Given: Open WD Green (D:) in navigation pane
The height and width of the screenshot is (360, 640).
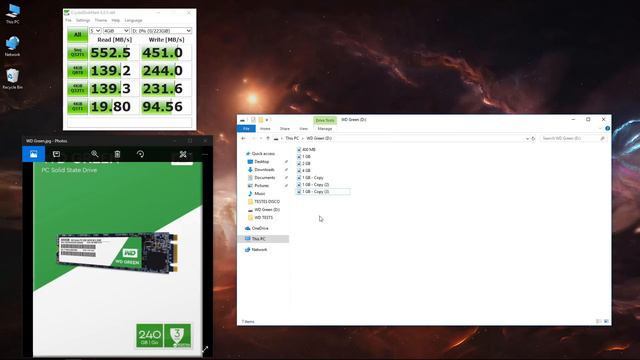Looking at the screenshot, I should (x=264, y=209).
